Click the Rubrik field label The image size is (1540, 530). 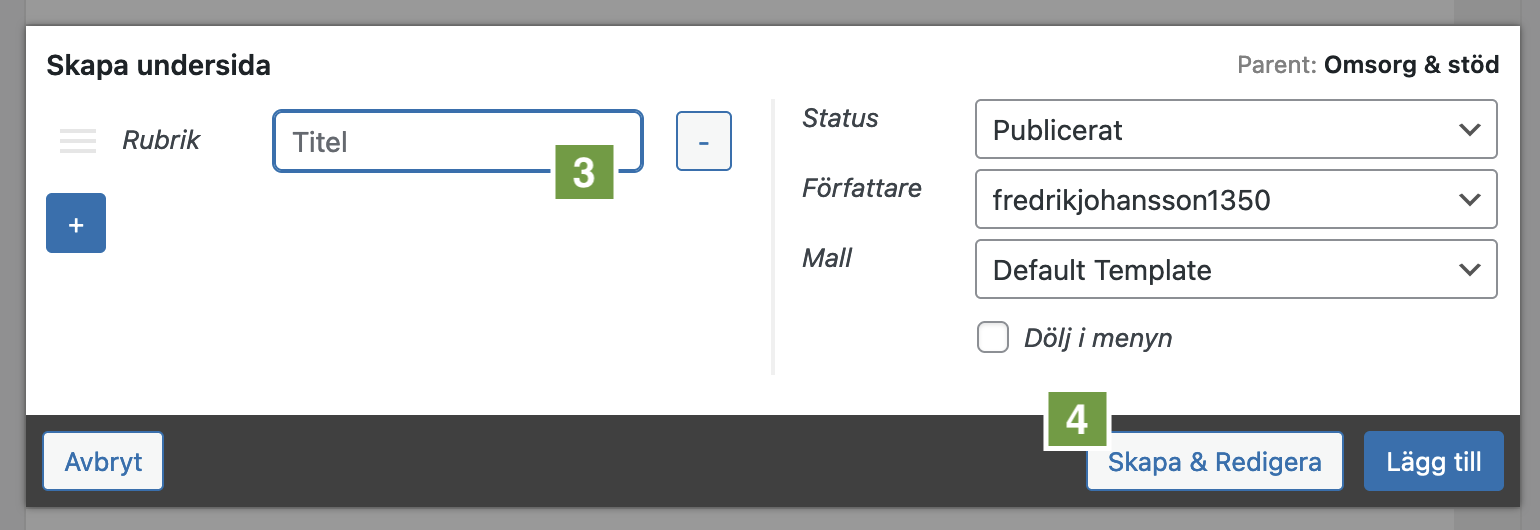tap(161, 140)
